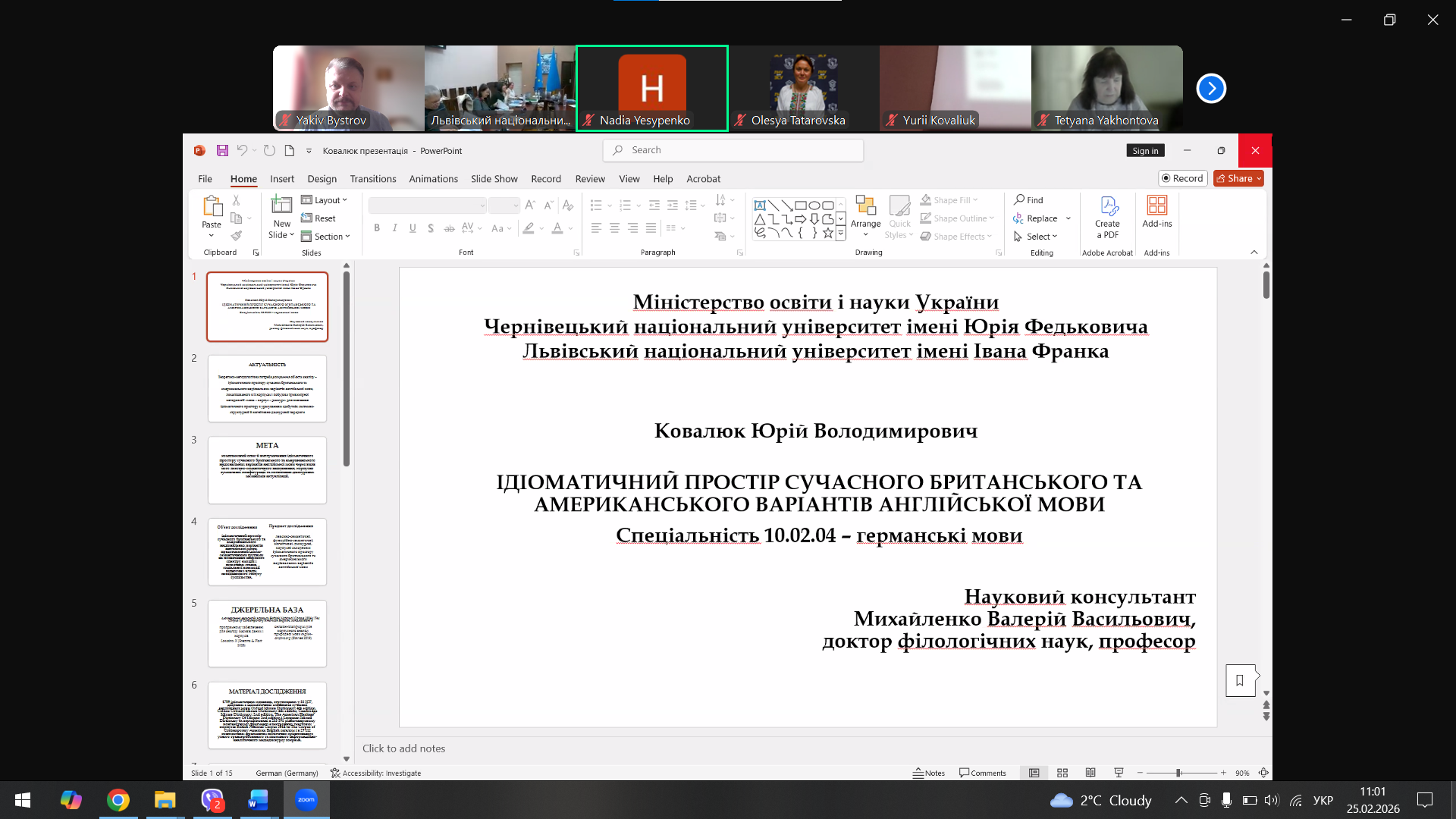Open the Select dropdown in Editing group

click(x=1035, y=237)
